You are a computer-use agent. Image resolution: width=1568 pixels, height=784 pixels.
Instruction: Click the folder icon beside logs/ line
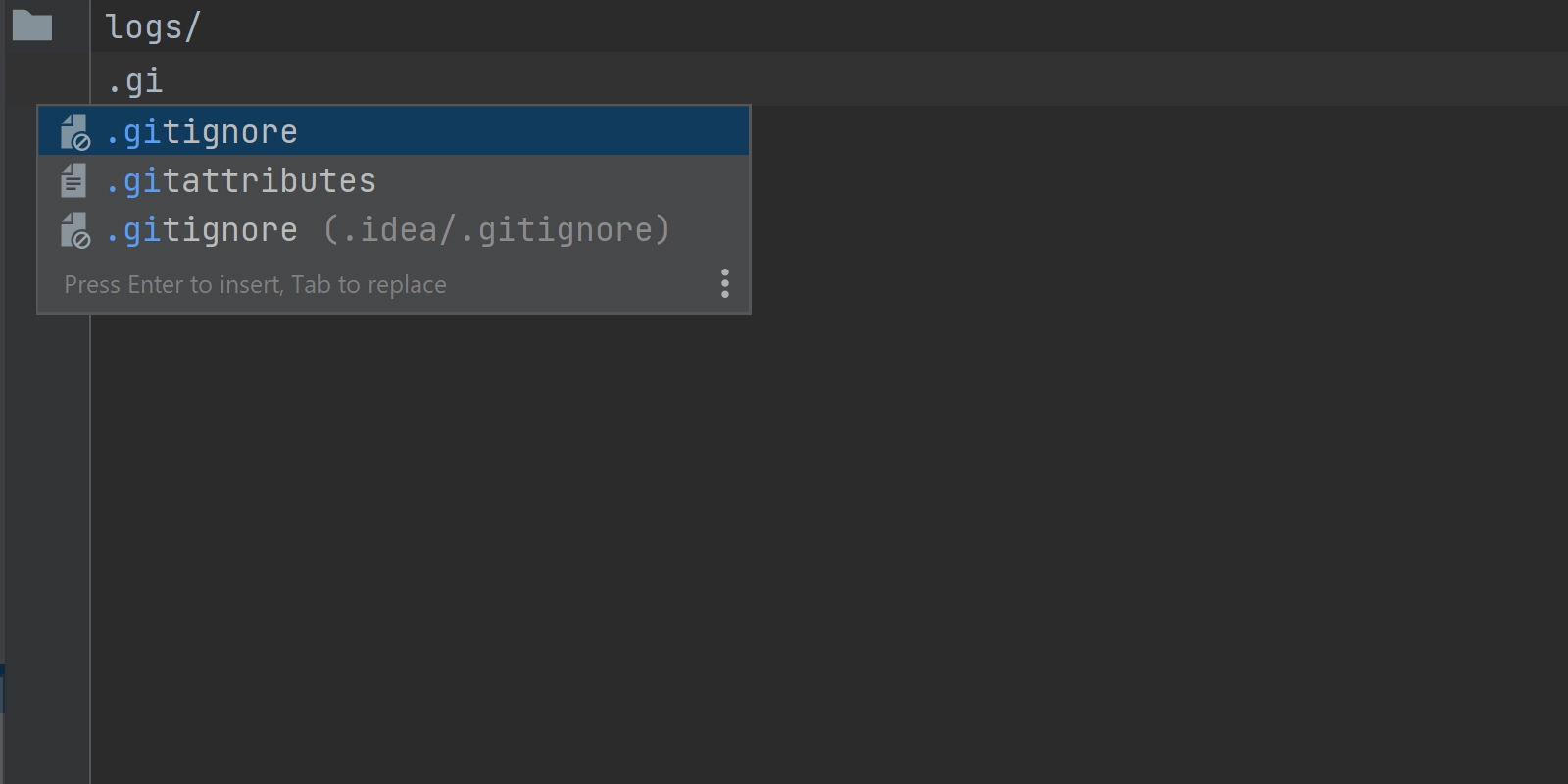(31, 25)
